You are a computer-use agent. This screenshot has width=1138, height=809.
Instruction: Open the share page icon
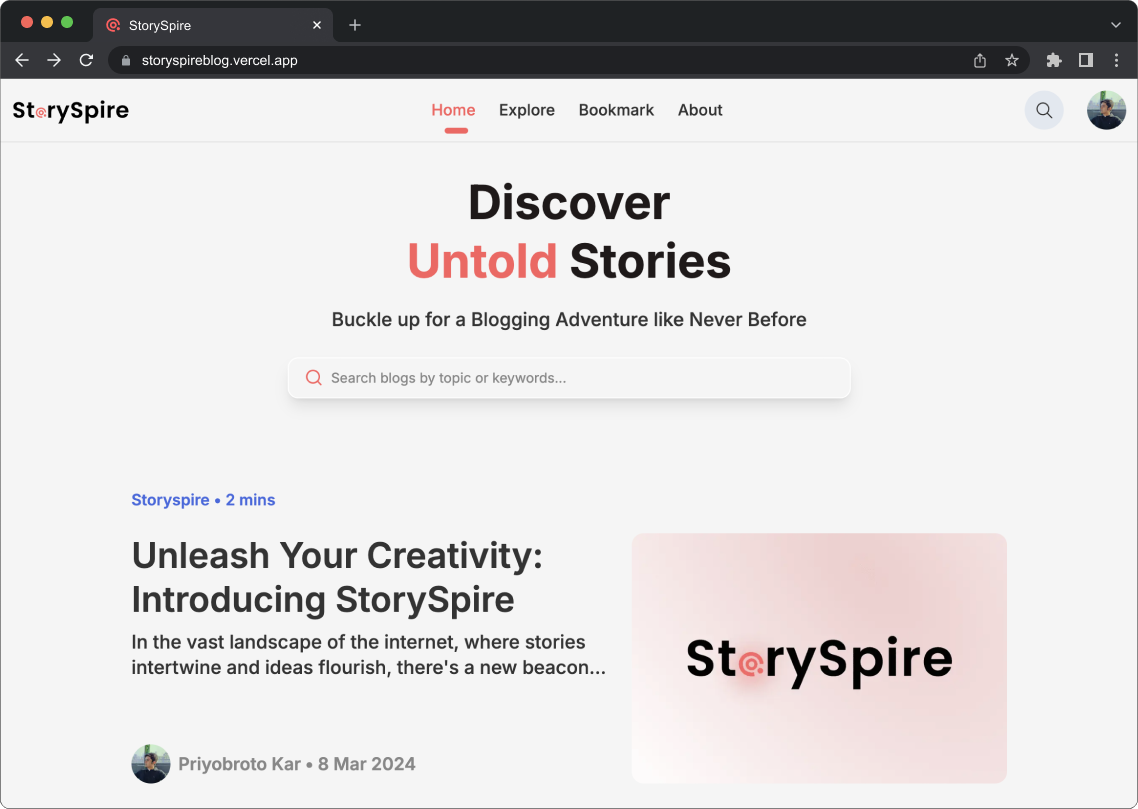coord(980,60)
